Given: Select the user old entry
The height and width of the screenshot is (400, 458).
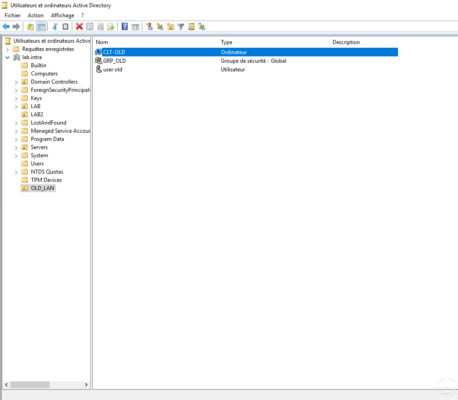Looking at the screenshot, I should (x=112, y=69).
